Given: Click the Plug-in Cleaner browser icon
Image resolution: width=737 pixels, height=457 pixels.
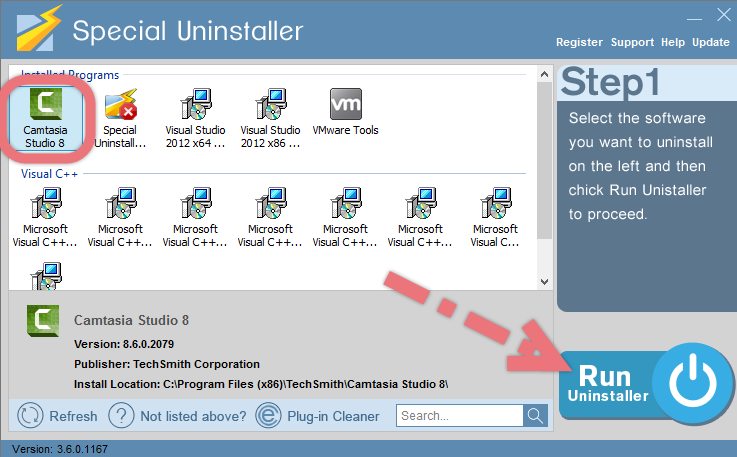Looking at the screenshot, I should click(268, 416).
